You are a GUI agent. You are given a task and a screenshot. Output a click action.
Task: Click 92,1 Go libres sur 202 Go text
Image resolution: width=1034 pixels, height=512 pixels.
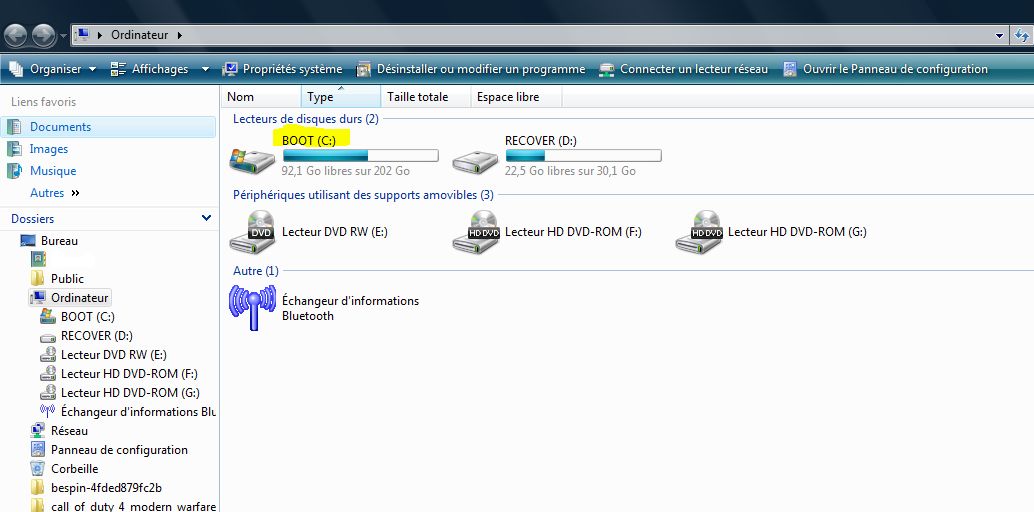tap(346, 171)
